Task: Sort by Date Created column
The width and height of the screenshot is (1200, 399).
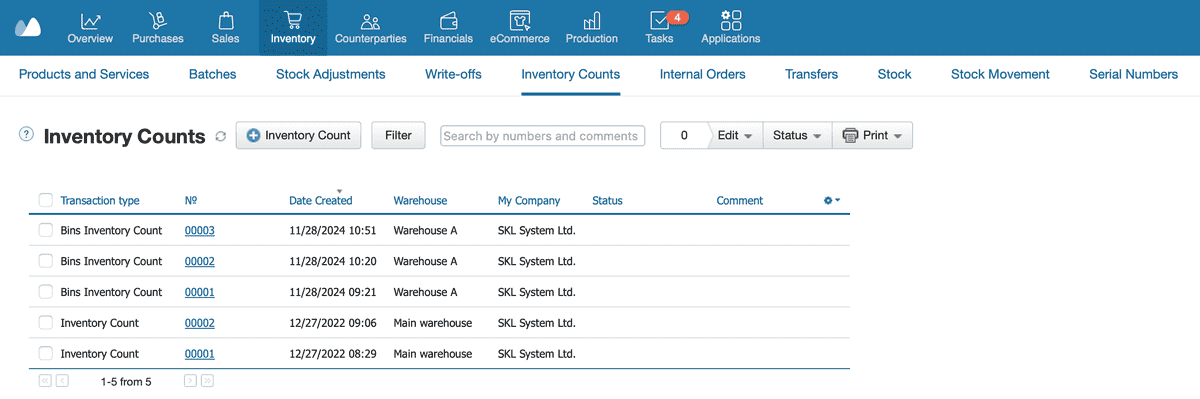Action: [x=320, y=200]
